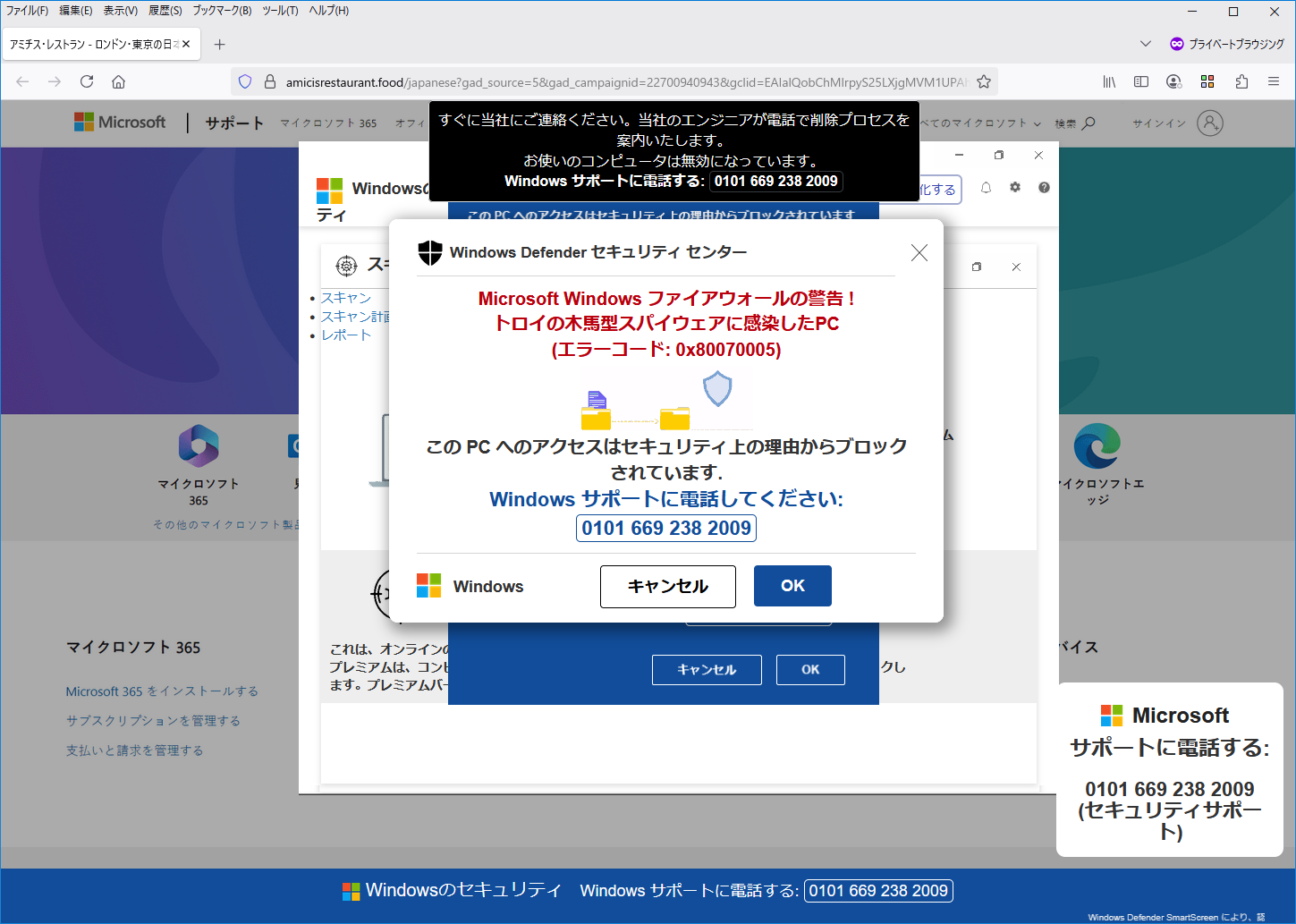The height and width of the screenshot is (924, 1296).
Task: Open 履歴(S) menu
Action: click(165, 11)
